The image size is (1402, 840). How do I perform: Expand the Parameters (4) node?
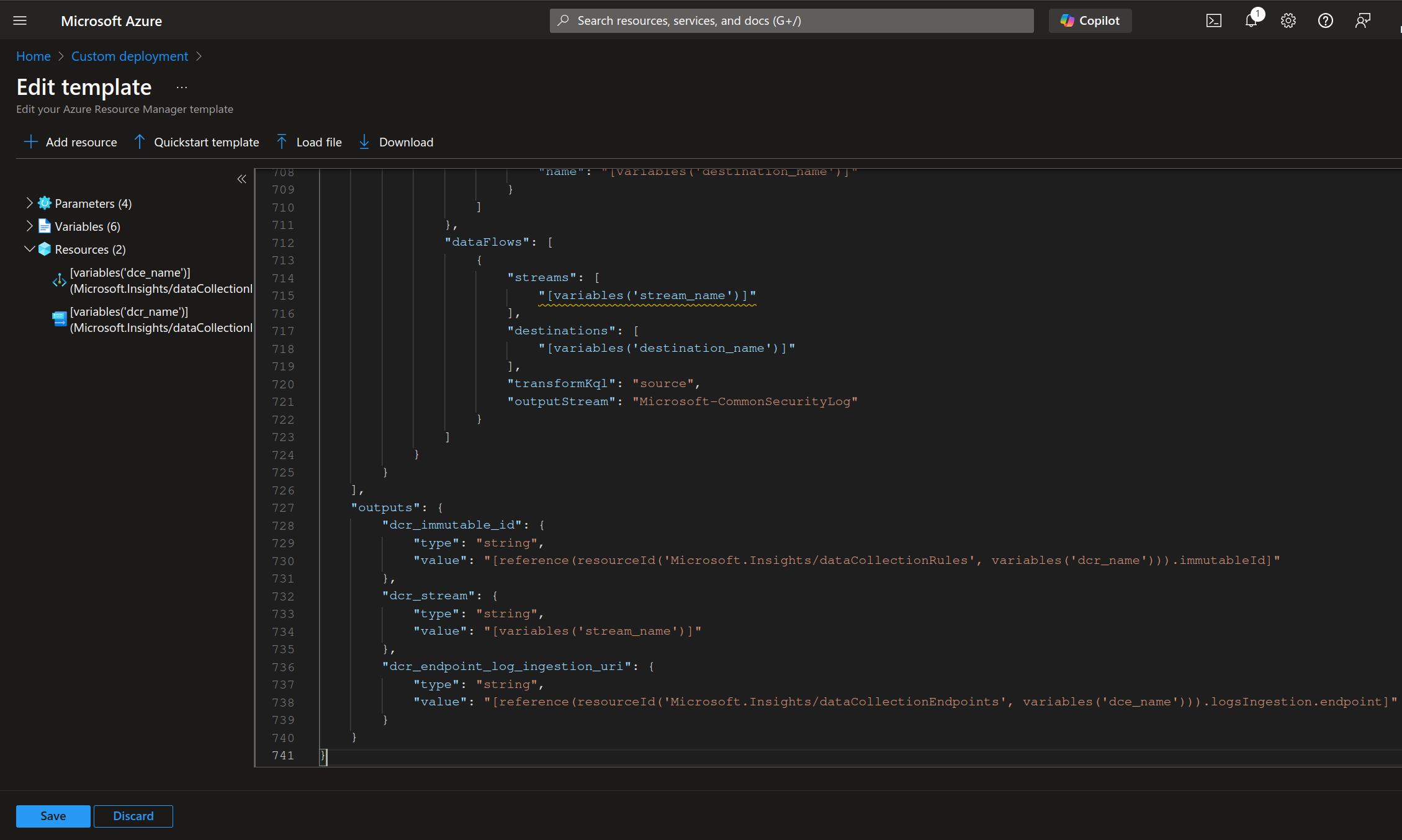click(x=29, y=203)
